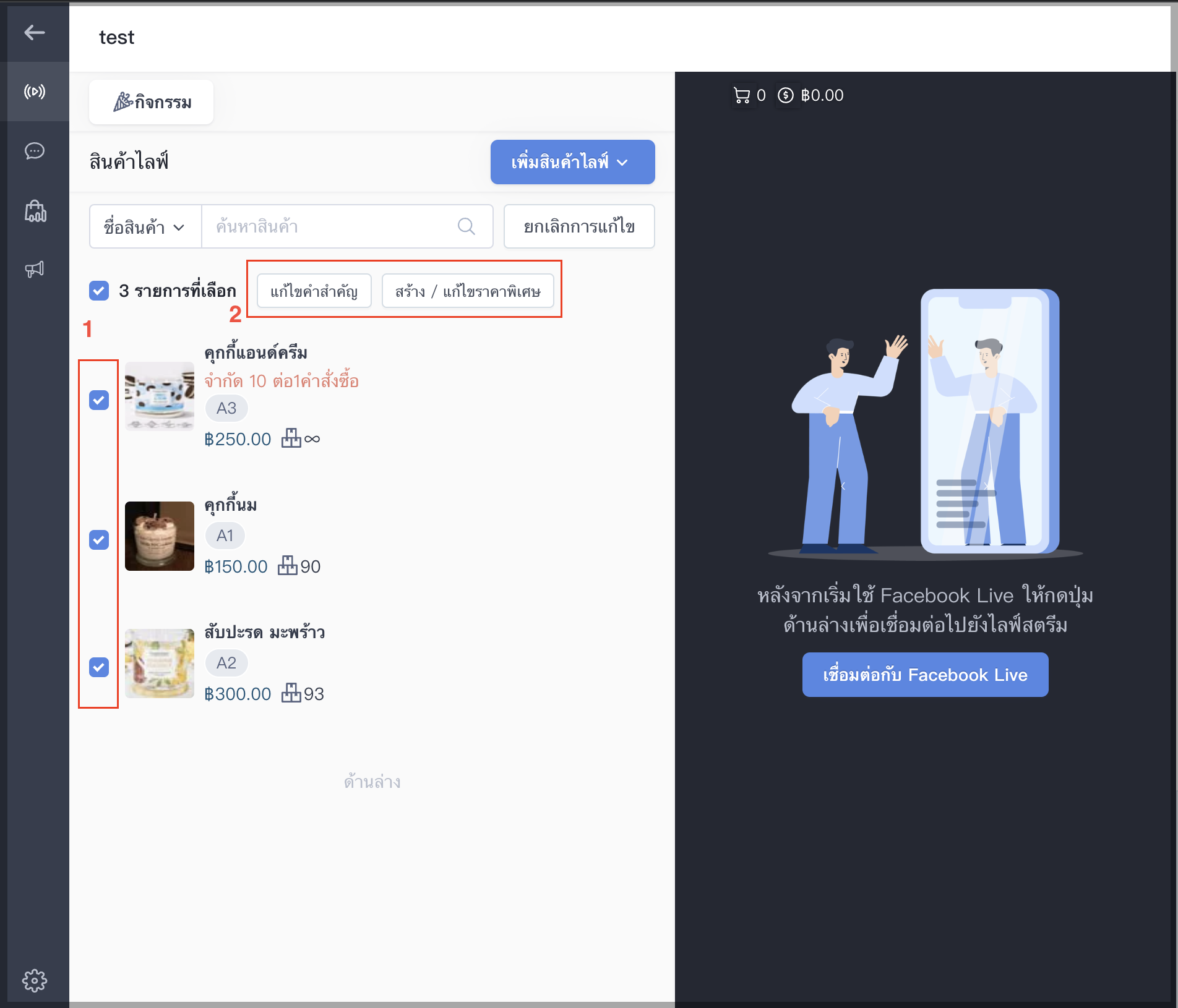Open the chat messages sidebar icon
This screenshot has height=1008, width=1178.
[35, 151]
